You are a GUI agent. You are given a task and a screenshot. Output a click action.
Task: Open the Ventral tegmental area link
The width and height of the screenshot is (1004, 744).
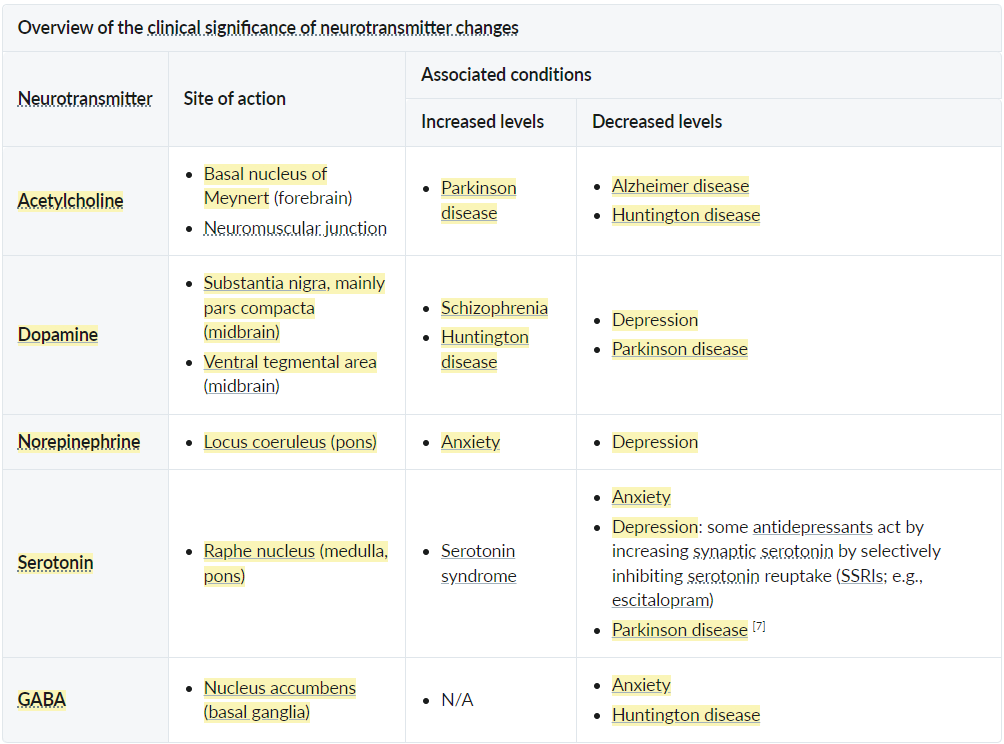click(290, 362)
